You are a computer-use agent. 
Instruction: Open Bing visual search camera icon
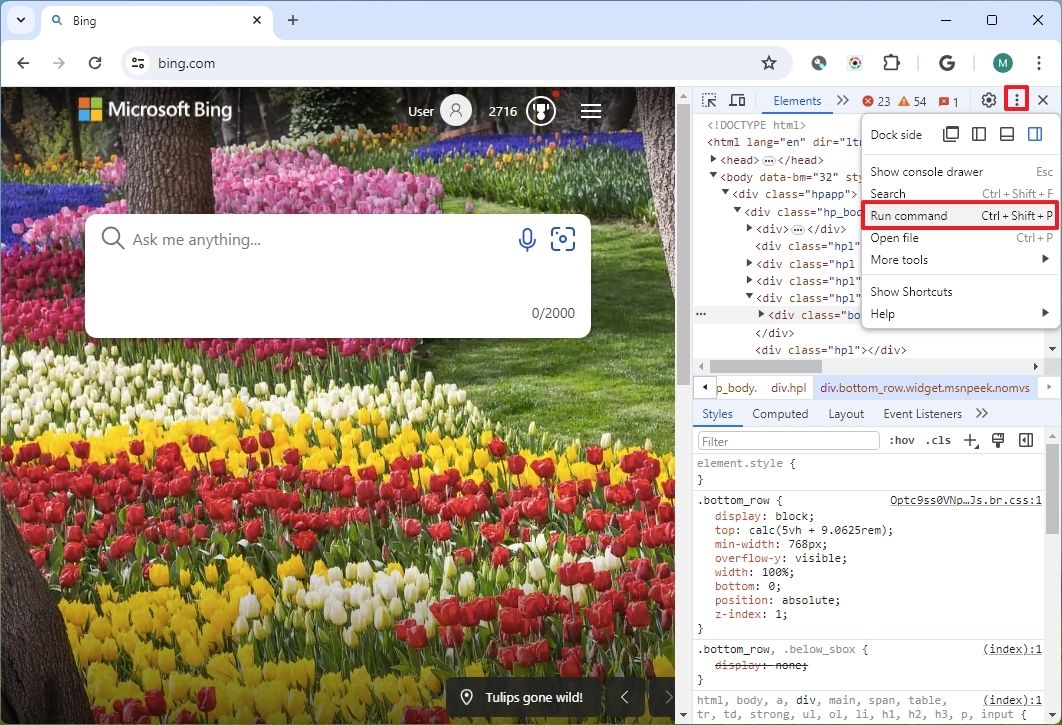tap(563, 239)
